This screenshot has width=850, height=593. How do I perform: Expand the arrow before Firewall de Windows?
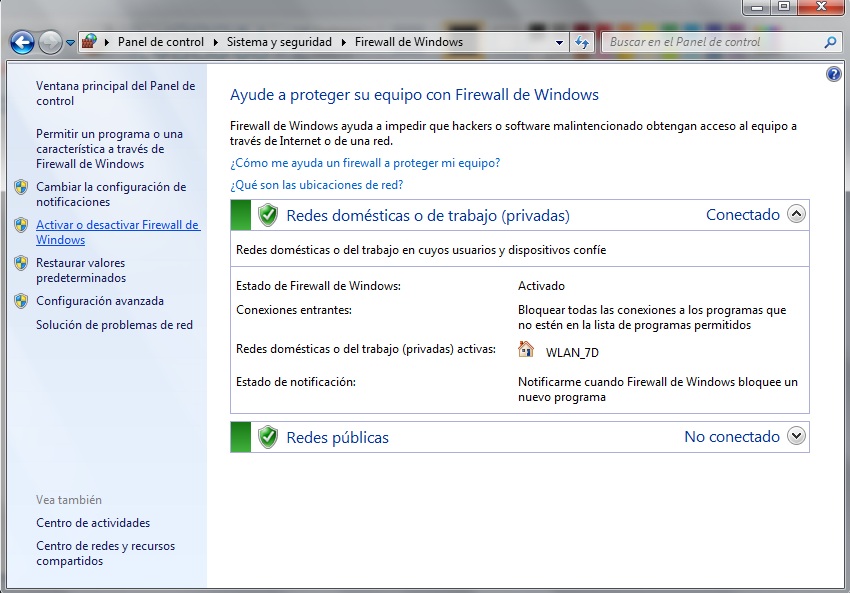pyautogui.click(x=344, y=42)
